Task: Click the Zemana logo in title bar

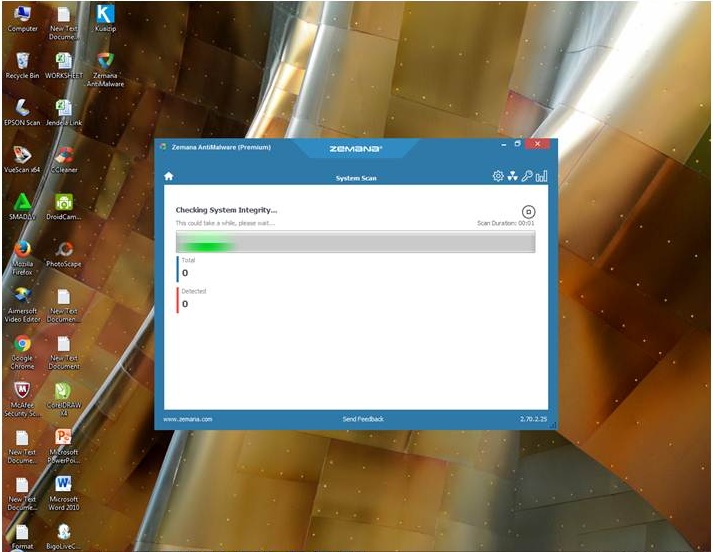Action: coord(356,149)
